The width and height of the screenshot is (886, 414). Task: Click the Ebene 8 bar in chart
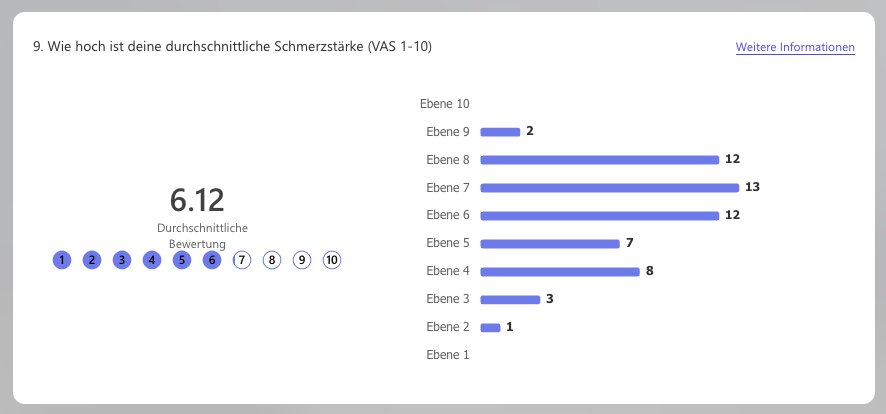coord(599,159)
